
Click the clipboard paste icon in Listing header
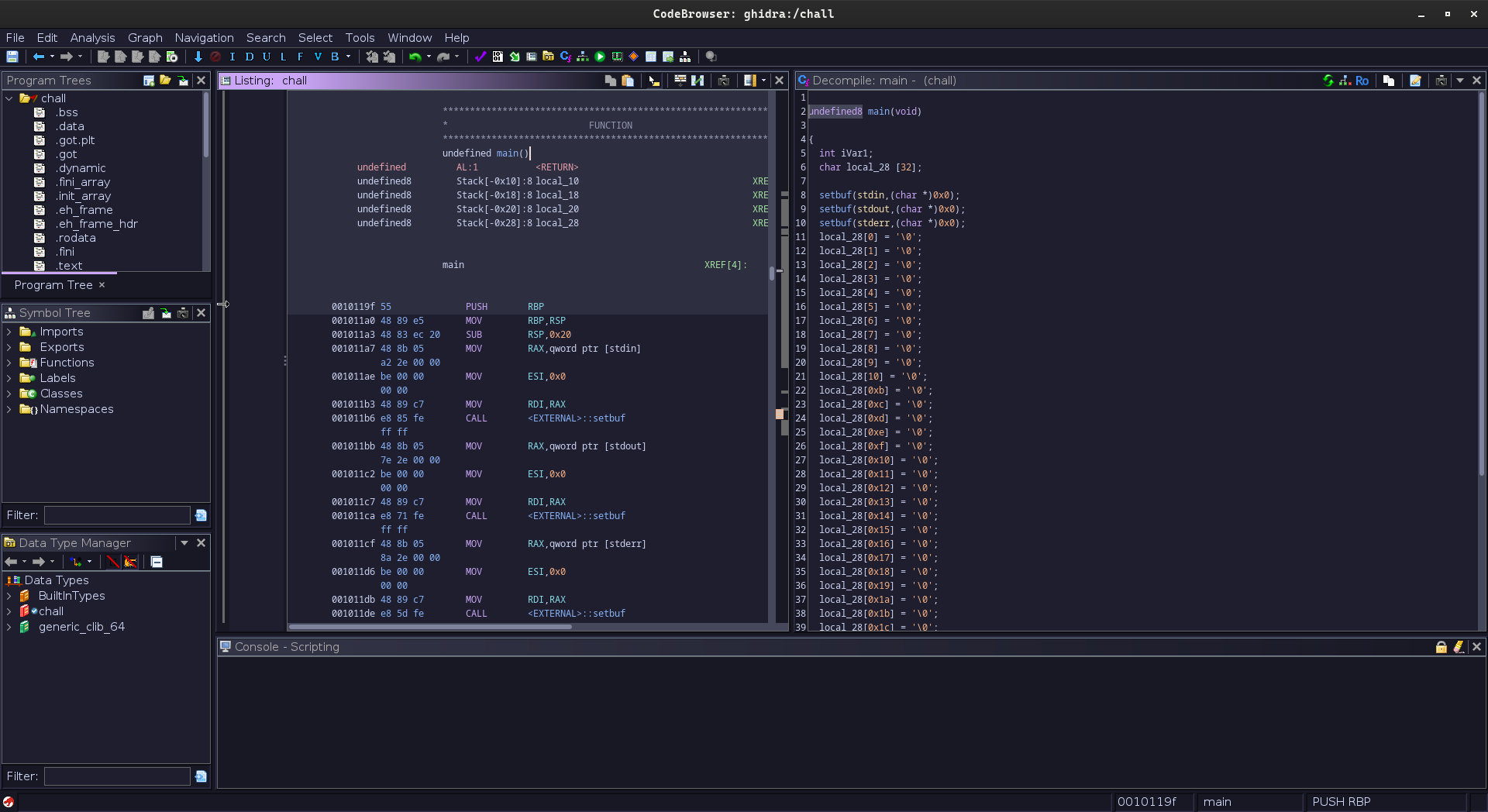pyautogui.click(x=628, y=81)
